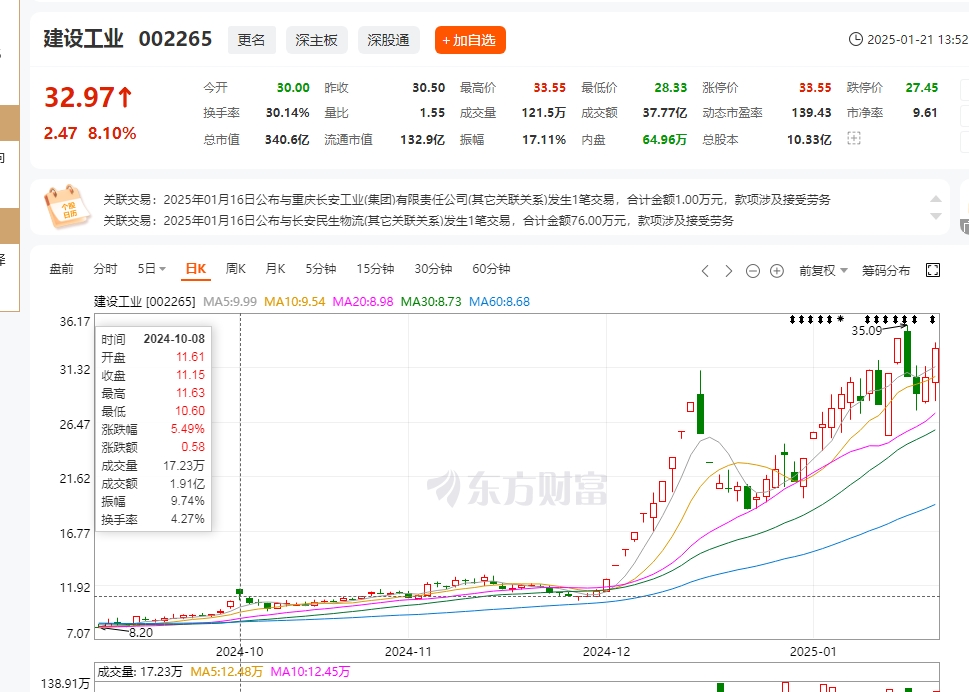Open the 前复权 adjustment dropdown

[823, 271]
